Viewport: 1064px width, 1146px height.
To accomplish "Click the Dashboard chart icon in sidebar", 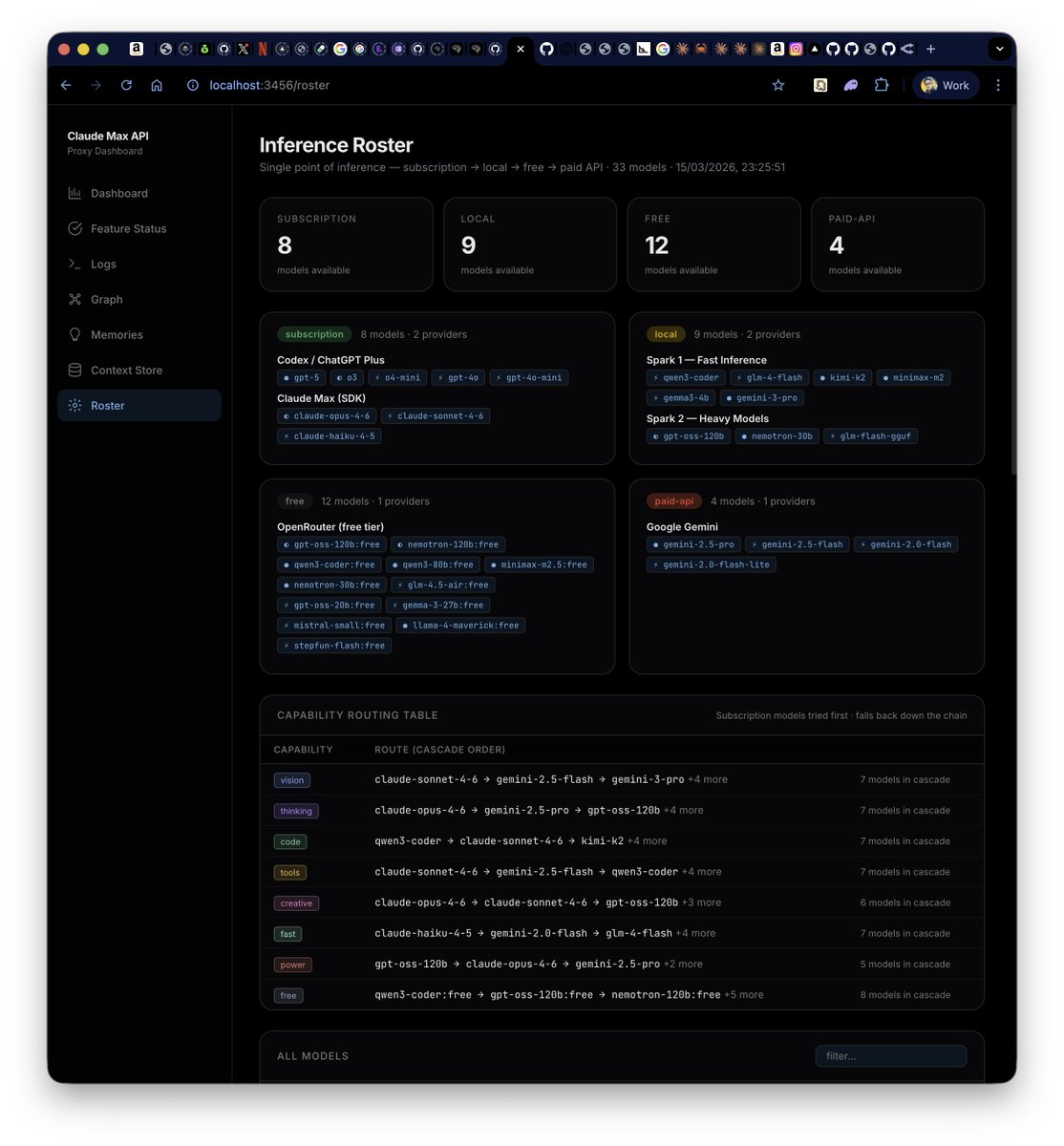I will point(74,193).
